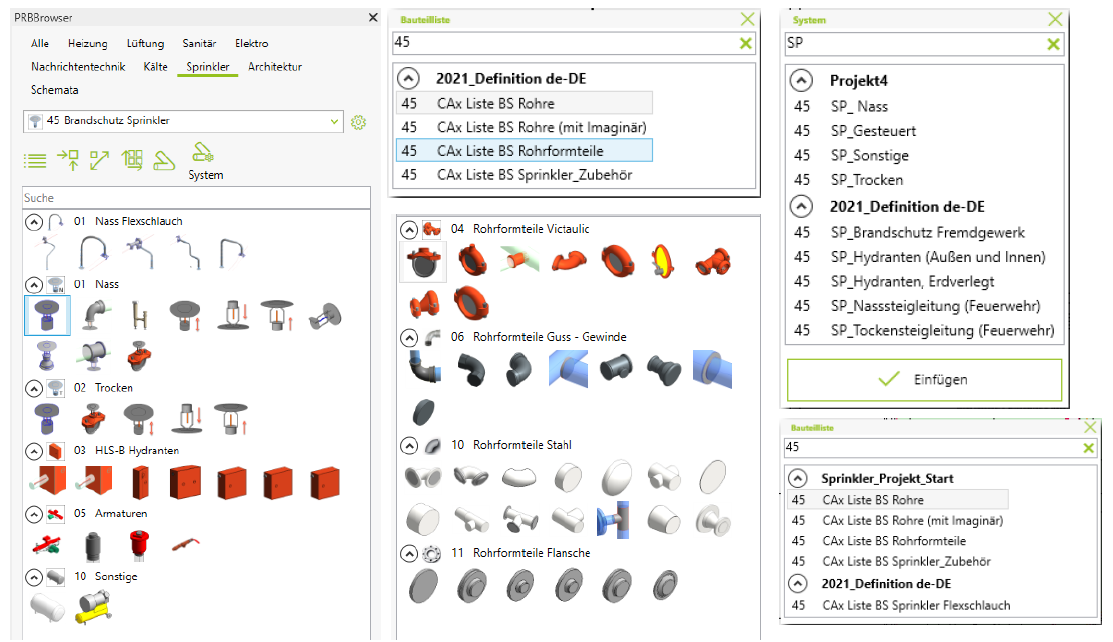Open the green gear settings icon
This screenshot has width=1113, height=642.
pos(358,122)
